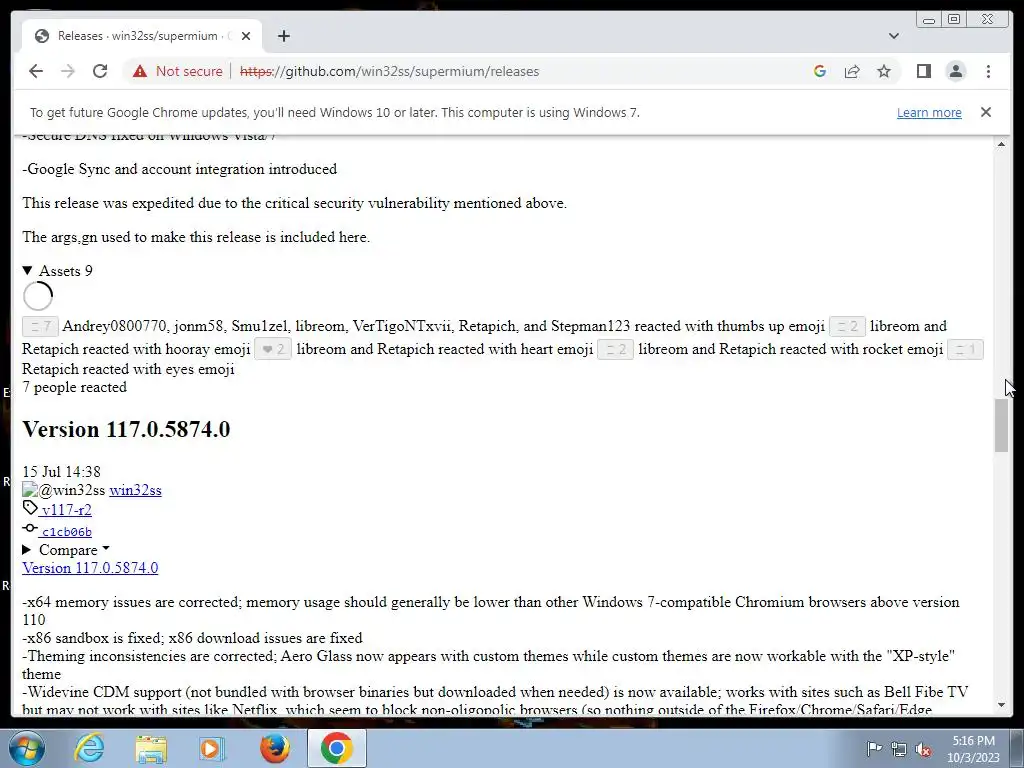Viewport: 1024px width, 768px height.
Task: Click the 15 Jul 14:38 timestamp
Action: point(61,472)
